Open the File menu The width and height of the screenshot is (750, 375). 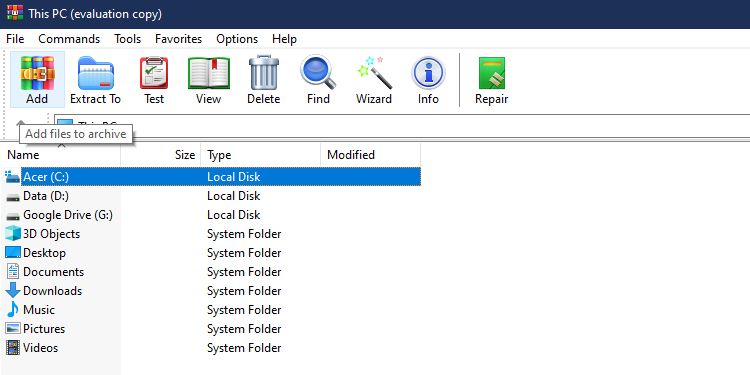tap(15, 39)
